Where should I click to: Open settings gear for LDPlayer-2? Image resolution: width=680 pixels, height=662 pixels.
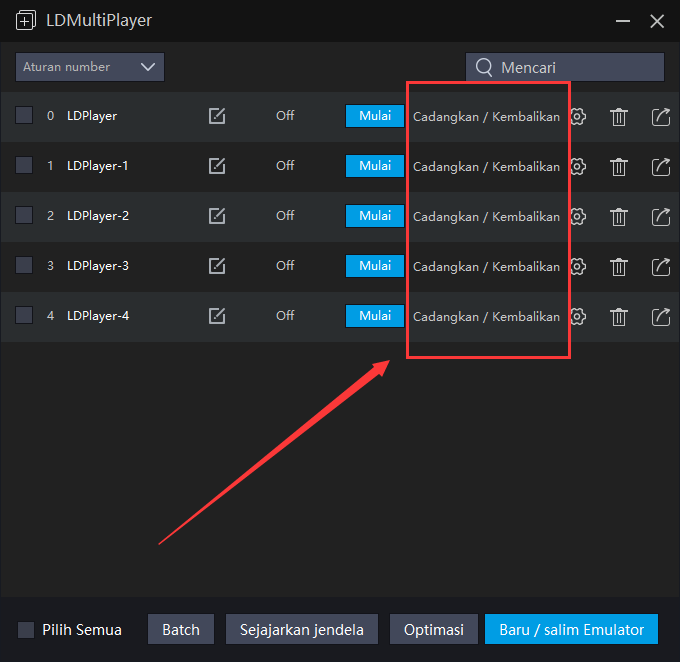tap(578, 216)
